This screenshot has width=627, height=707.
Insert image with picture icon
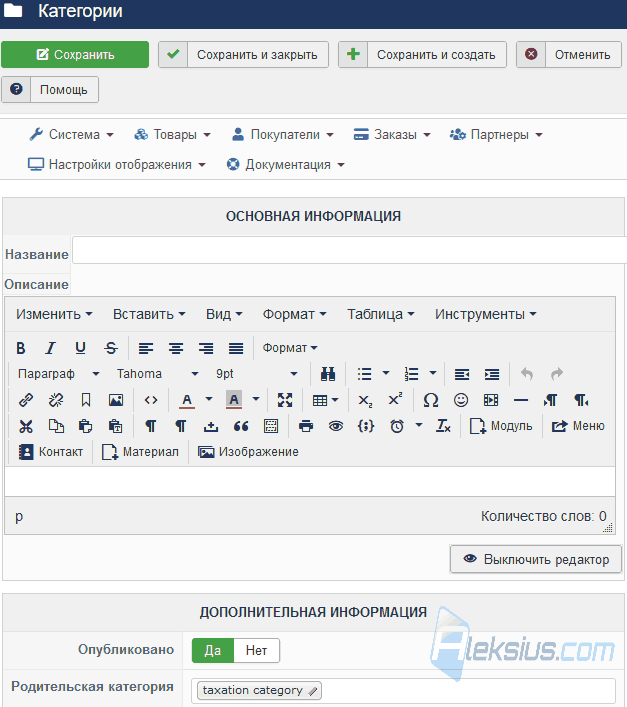(116, 400)
